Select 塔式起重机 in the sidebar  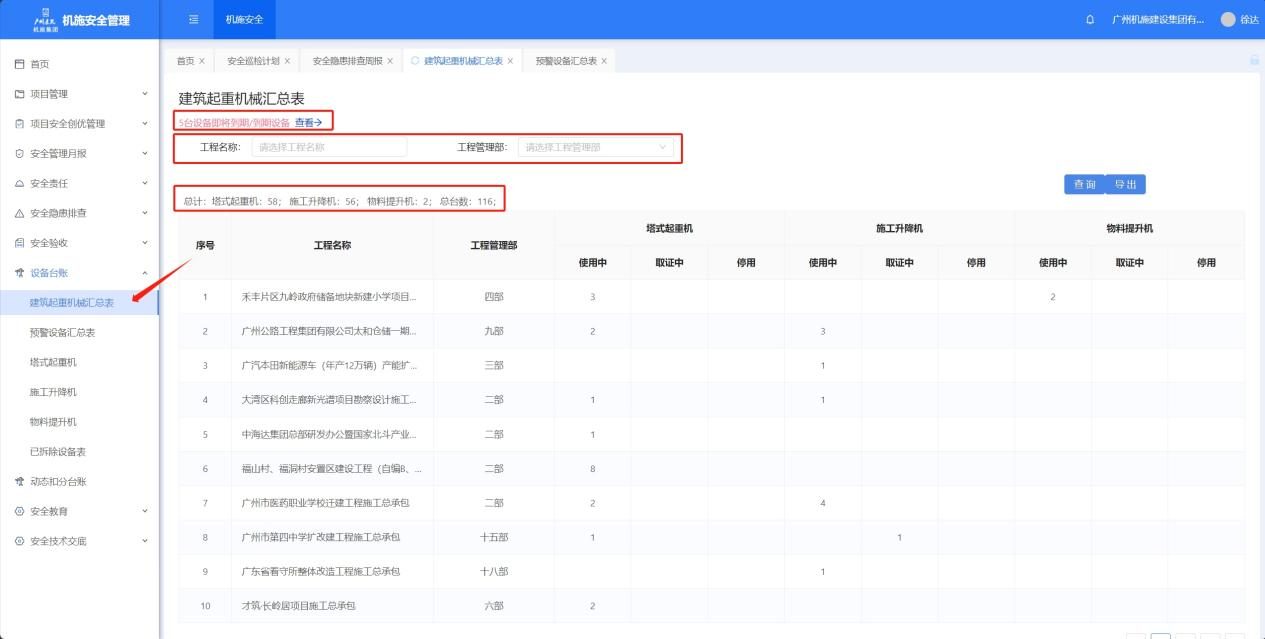click(x=53, y=362)
